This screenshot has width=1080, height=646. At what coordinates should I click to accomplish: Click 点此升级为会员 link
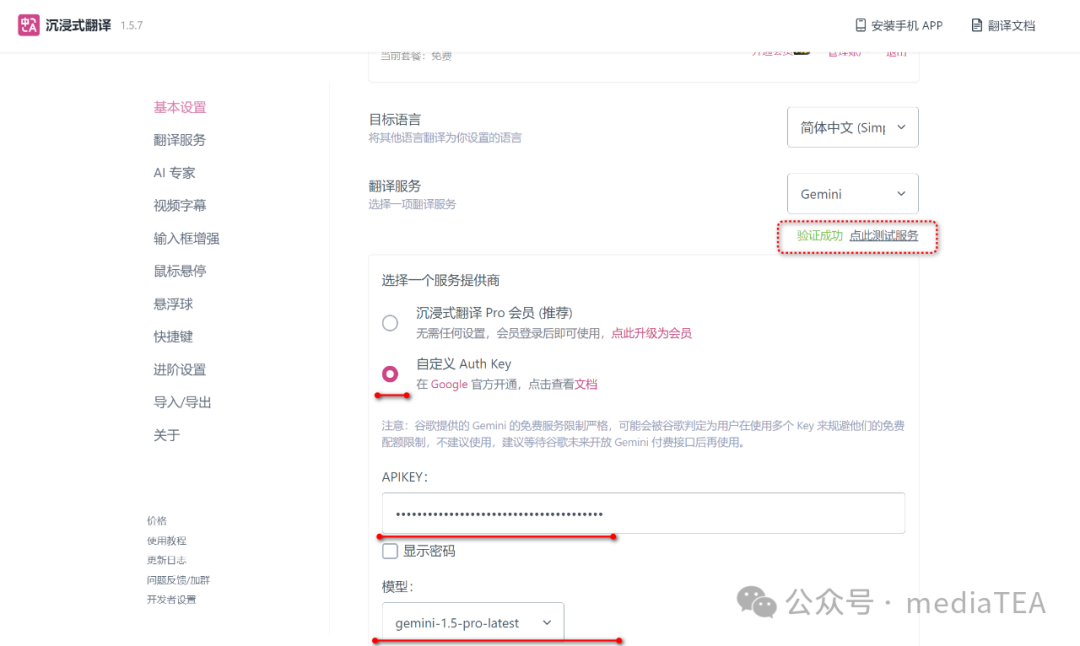[652, 333]
